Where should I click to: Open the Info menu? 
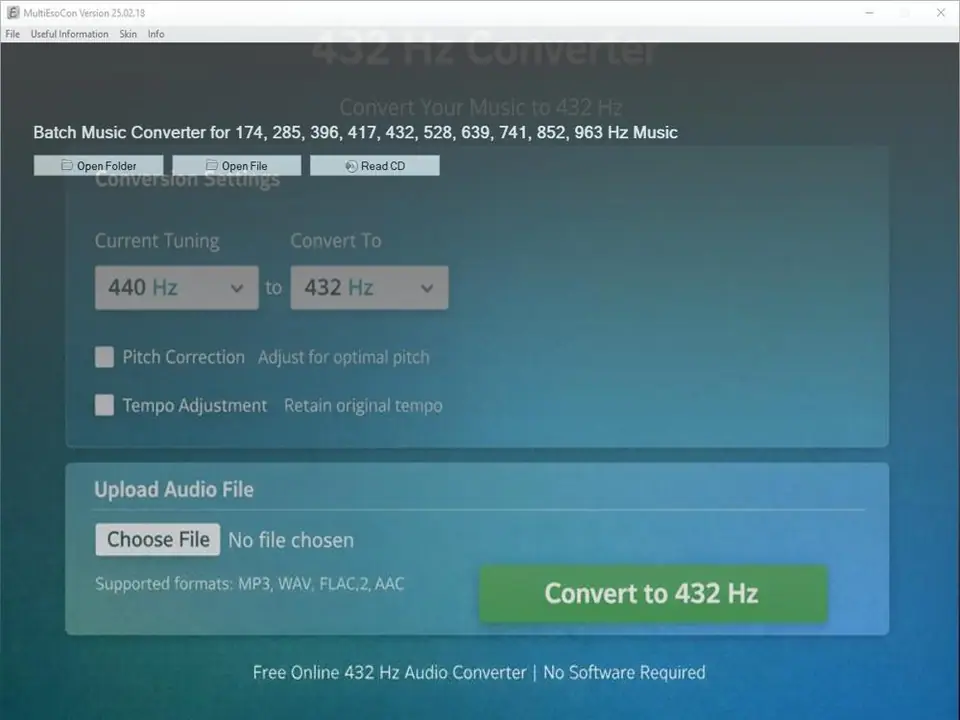(156, 33)
